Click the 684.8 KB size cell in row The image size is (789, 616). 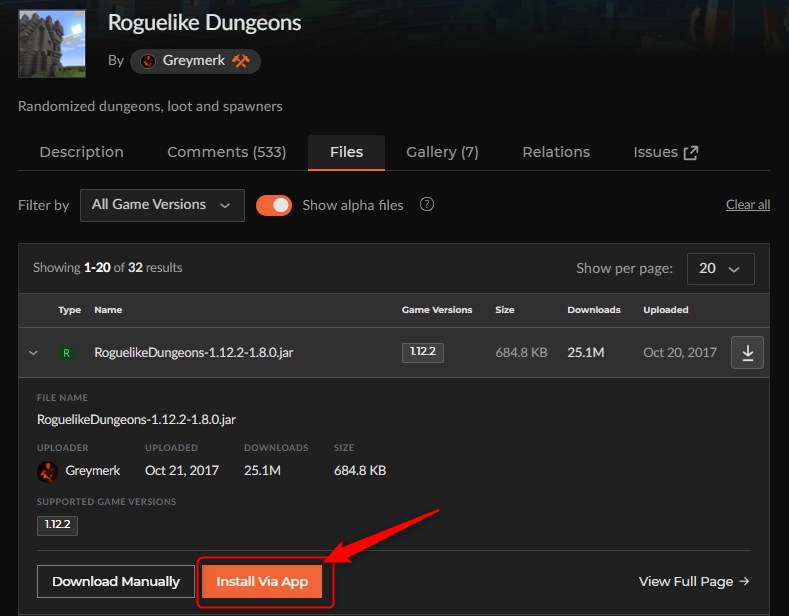pos(521,352)
